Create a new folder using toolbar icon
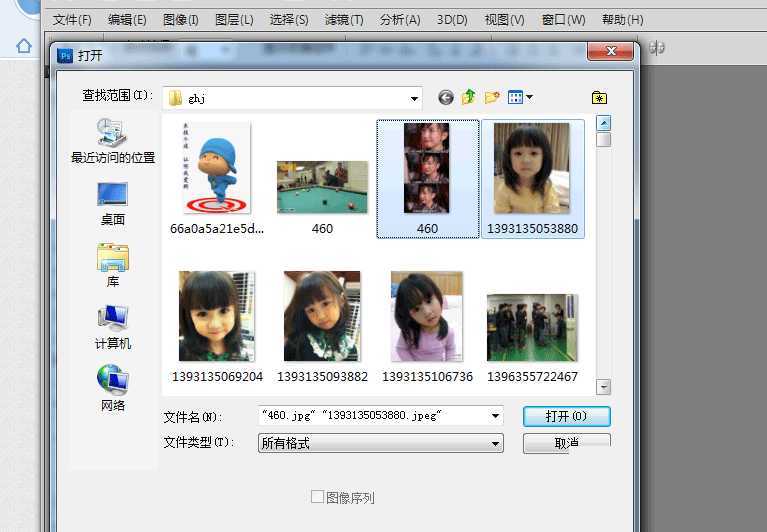 (492, 97)
